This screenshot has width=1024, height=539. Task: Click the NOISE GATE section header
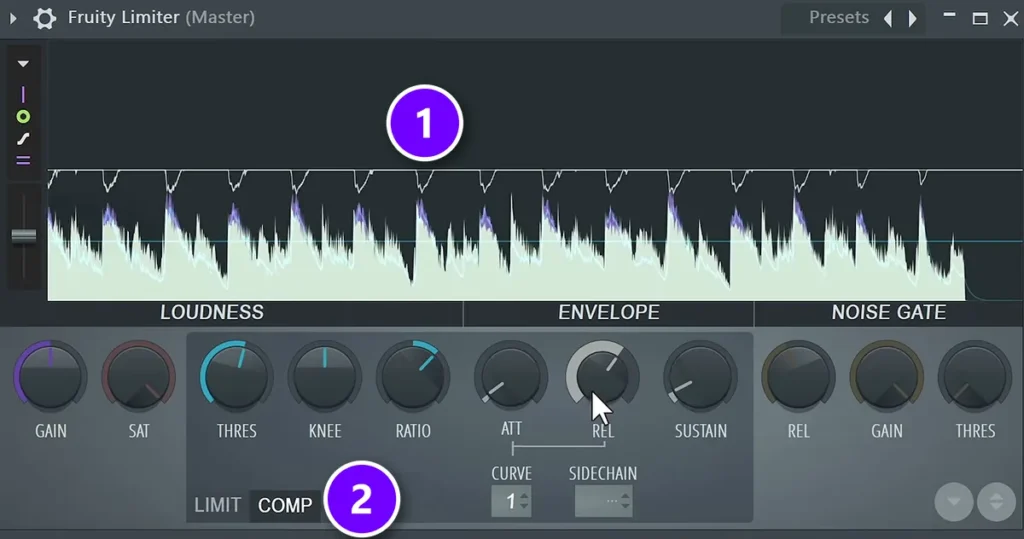(x=889, y=312)
